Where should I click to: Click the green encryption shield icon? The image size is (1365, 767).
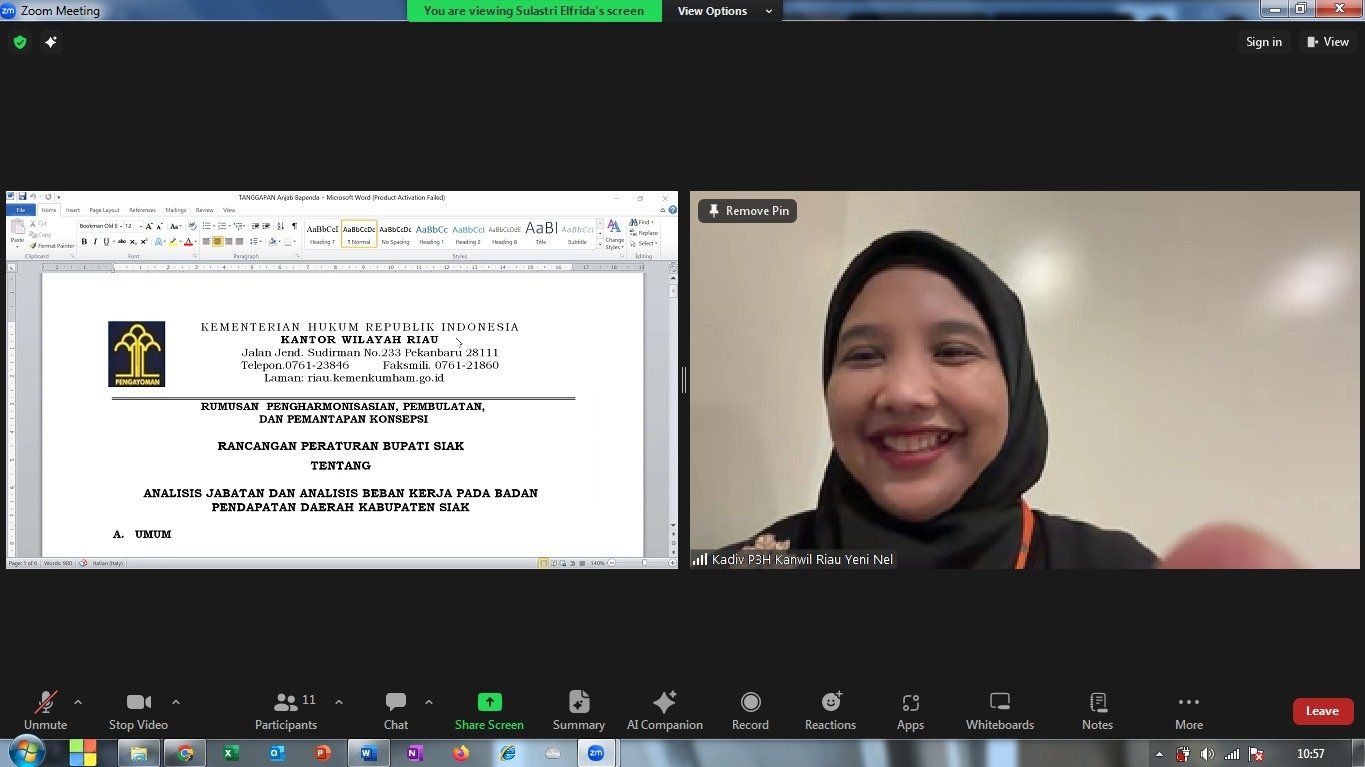tap(19, 42)
